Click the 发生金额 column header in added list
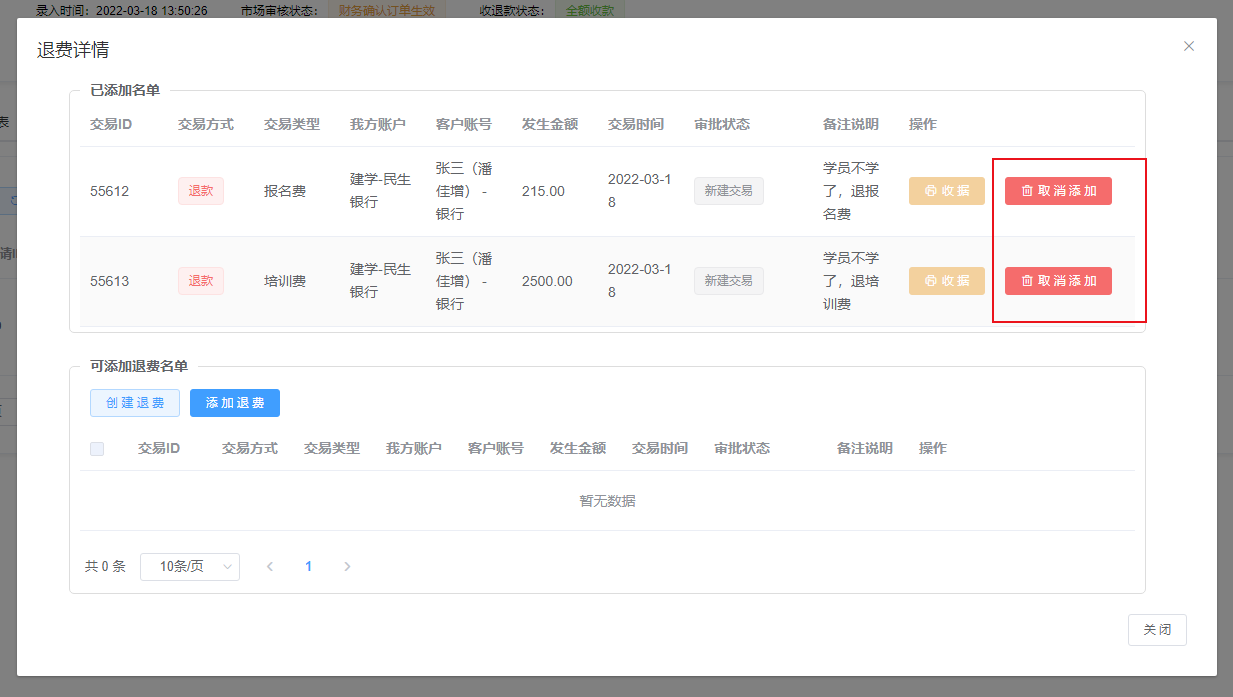 [x=550, y=124]
